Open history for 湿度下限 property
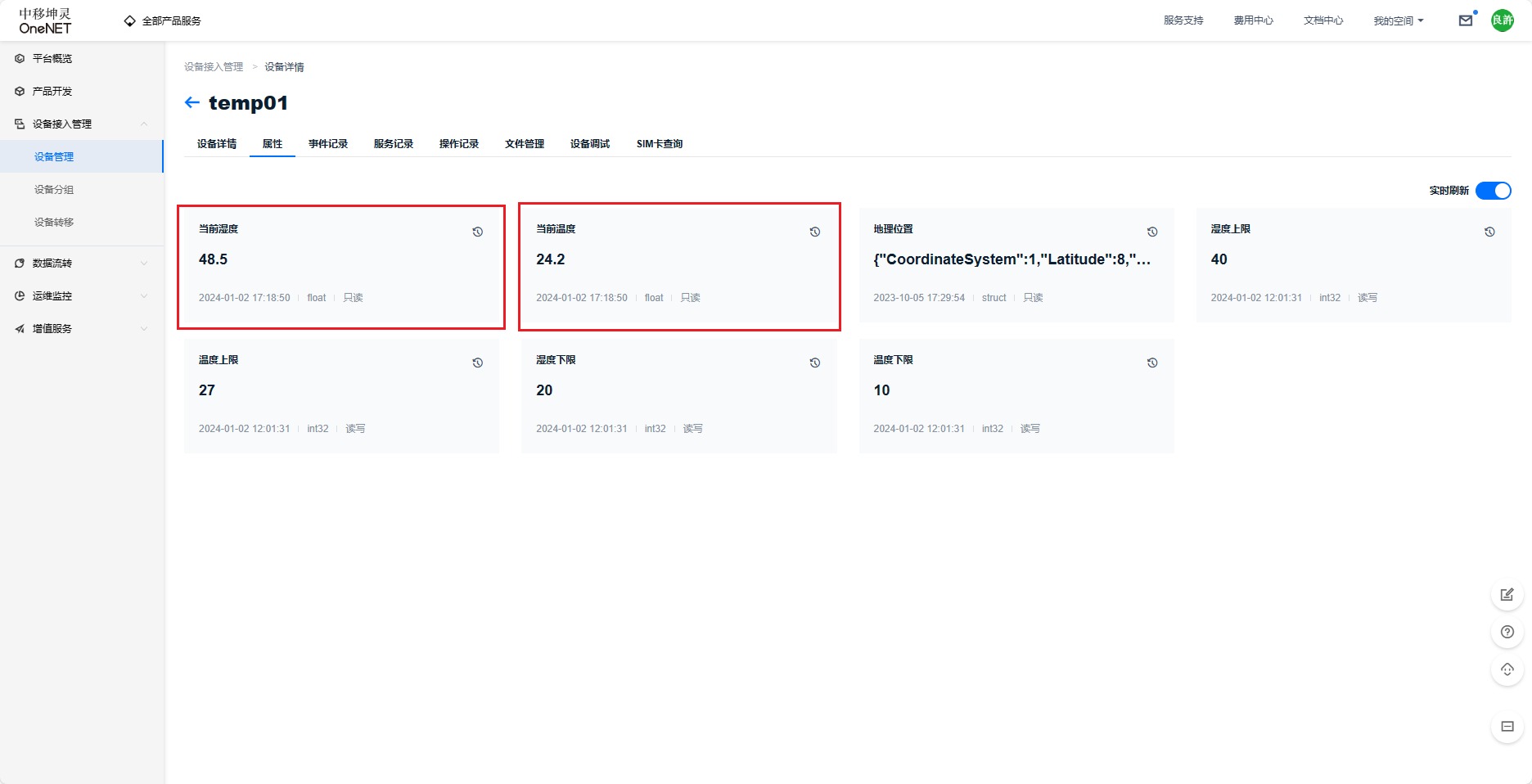The image size is (1532, 784). click(815, 363)
